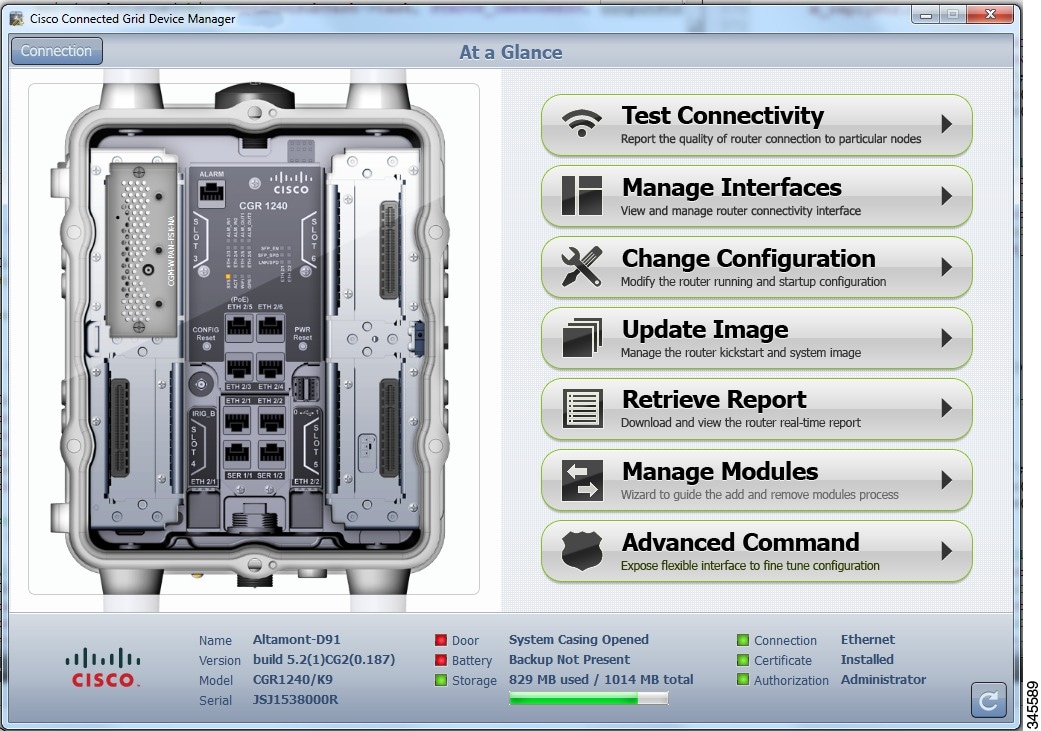Click the System Casing Opened status text
The width and height of the screenshot is (1041, 731).
579,639
